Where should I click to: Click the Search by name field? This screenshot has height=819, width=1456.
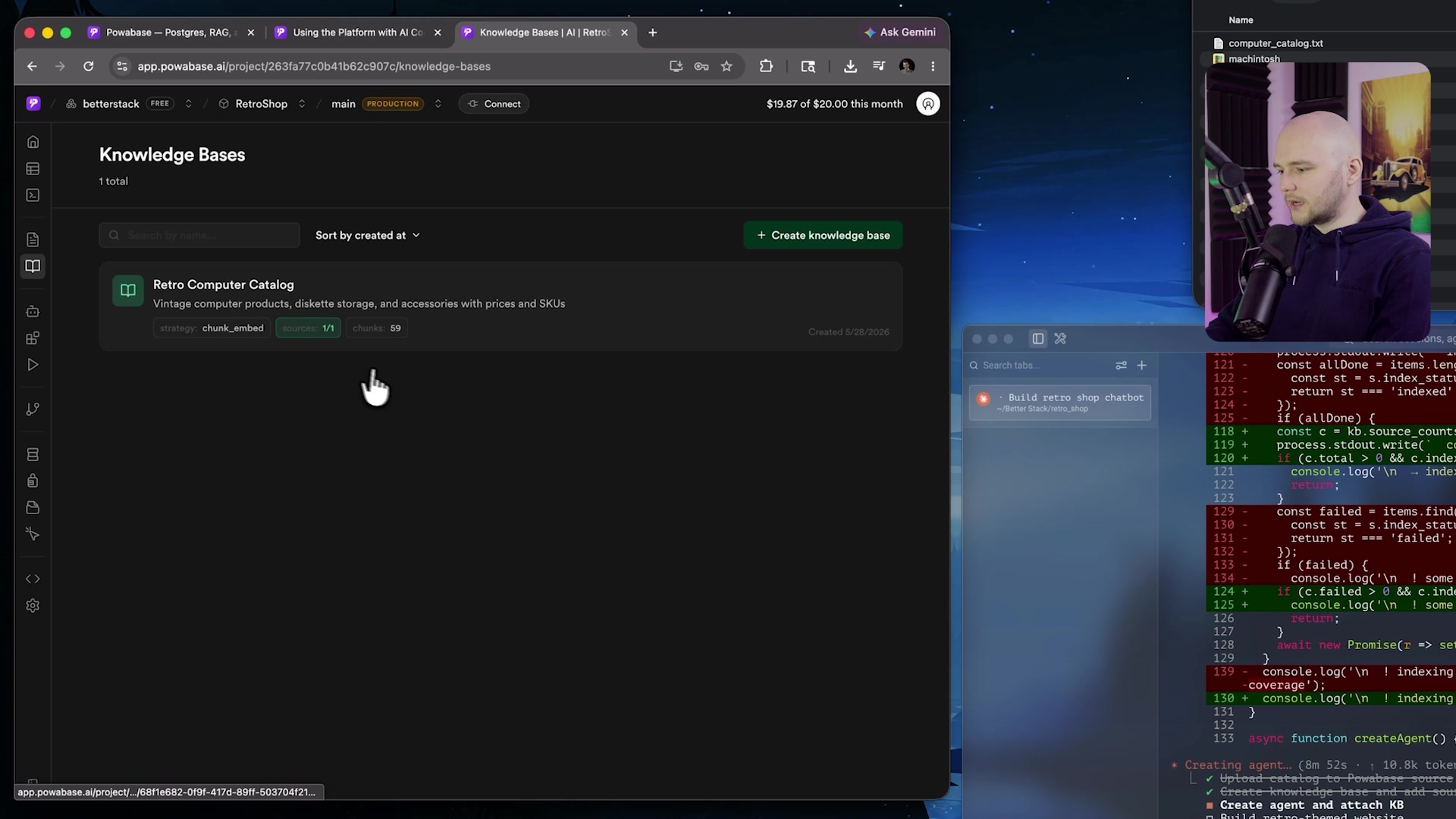point(199,235)
